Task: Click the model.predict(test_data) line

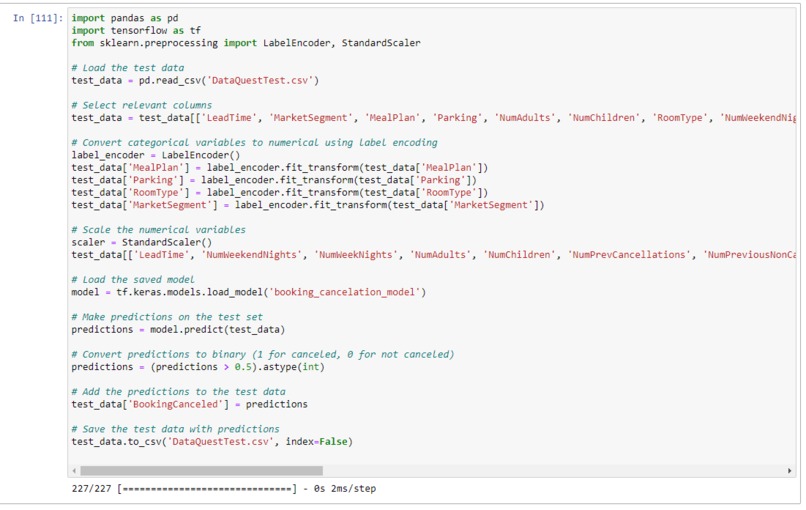Action: (178, 330)
